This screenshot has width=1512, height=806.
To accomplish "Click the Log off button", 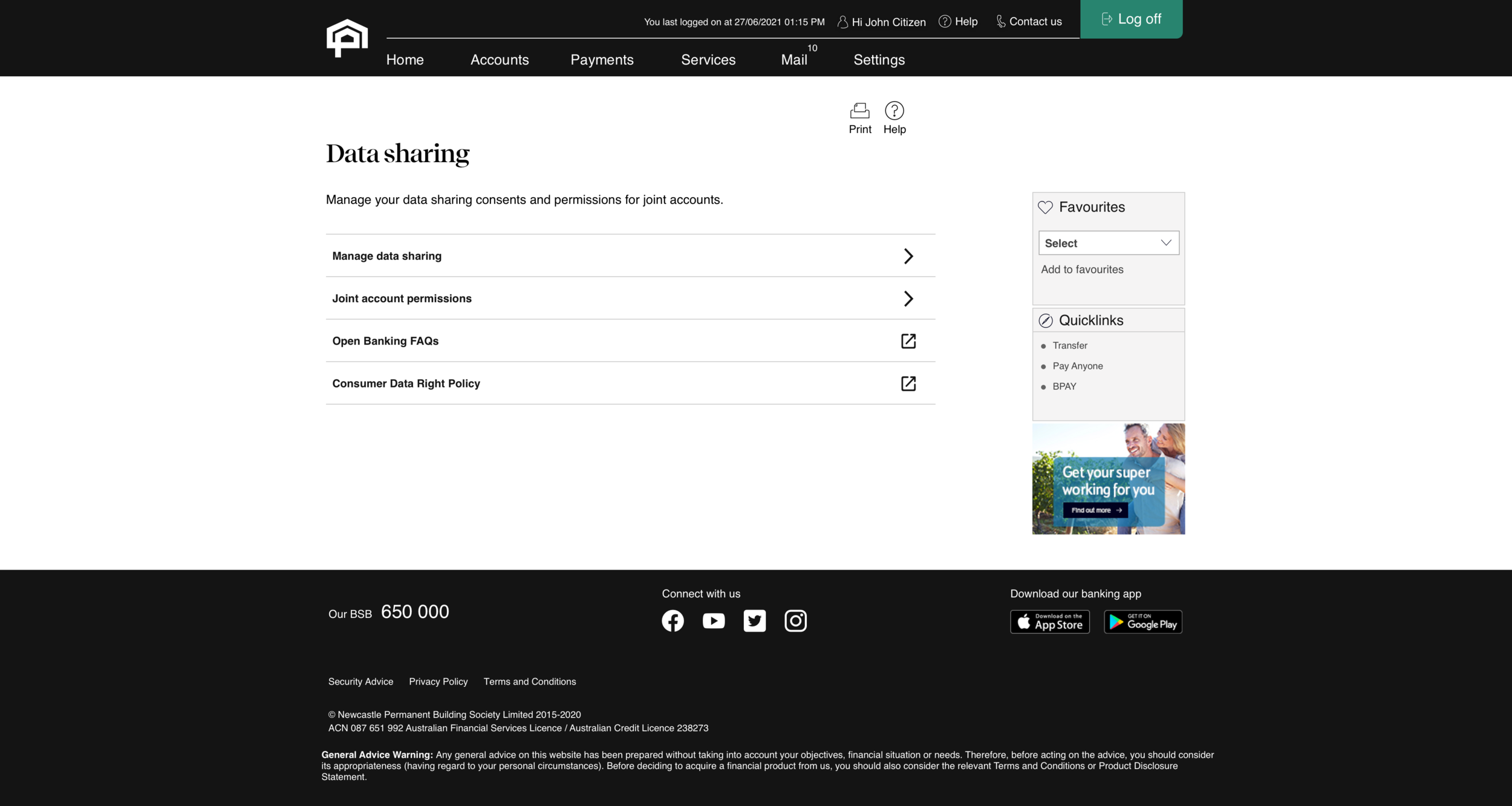I will 1131,19.
